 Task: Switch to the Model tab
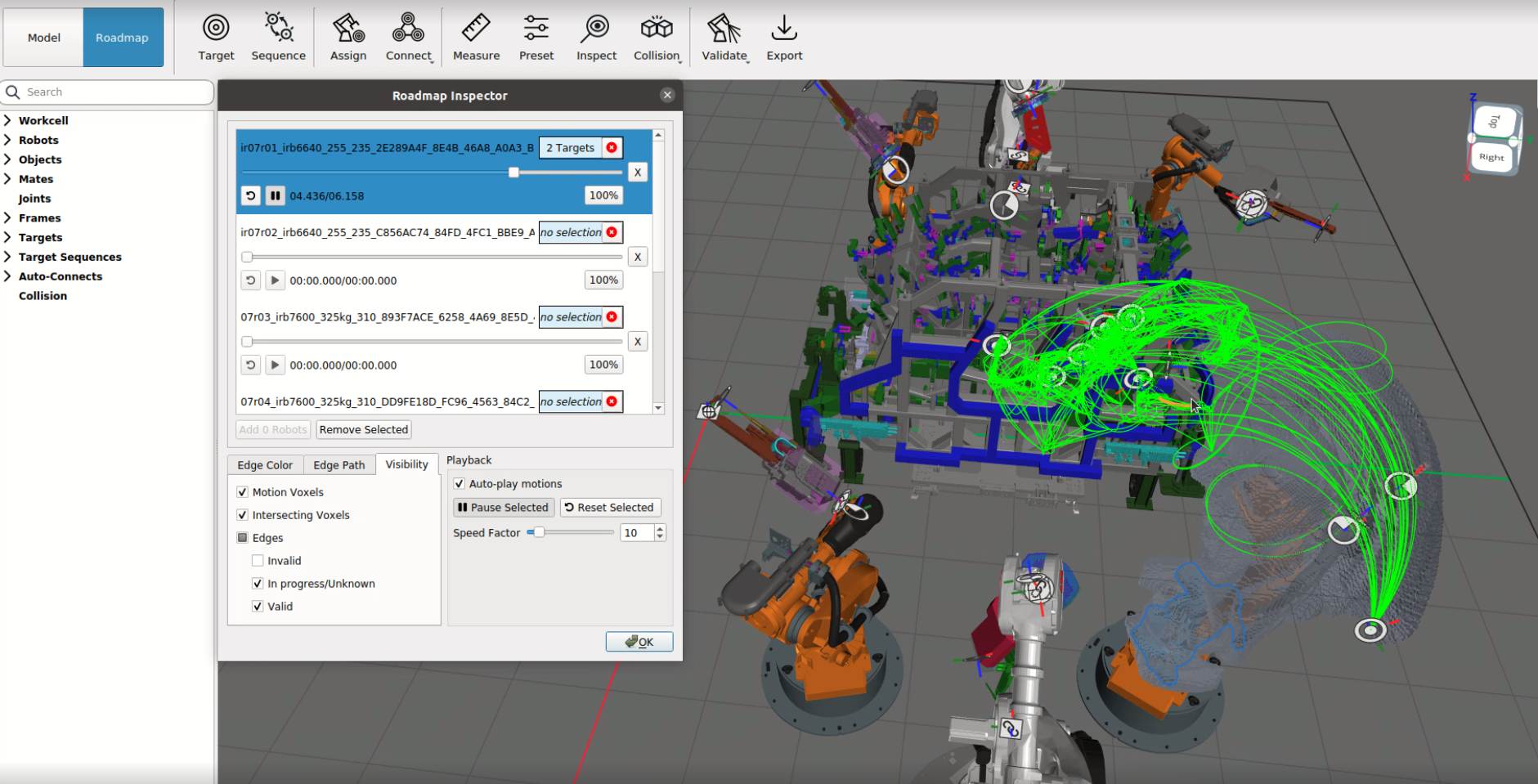pyautogui.click(x=44, y=38)
